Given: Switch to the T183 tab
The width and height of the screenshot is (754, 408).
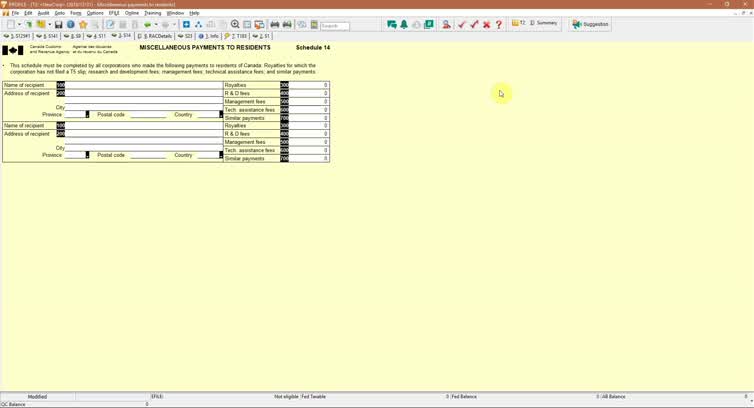Looking at the screenshot, I should tap(236, 36).
